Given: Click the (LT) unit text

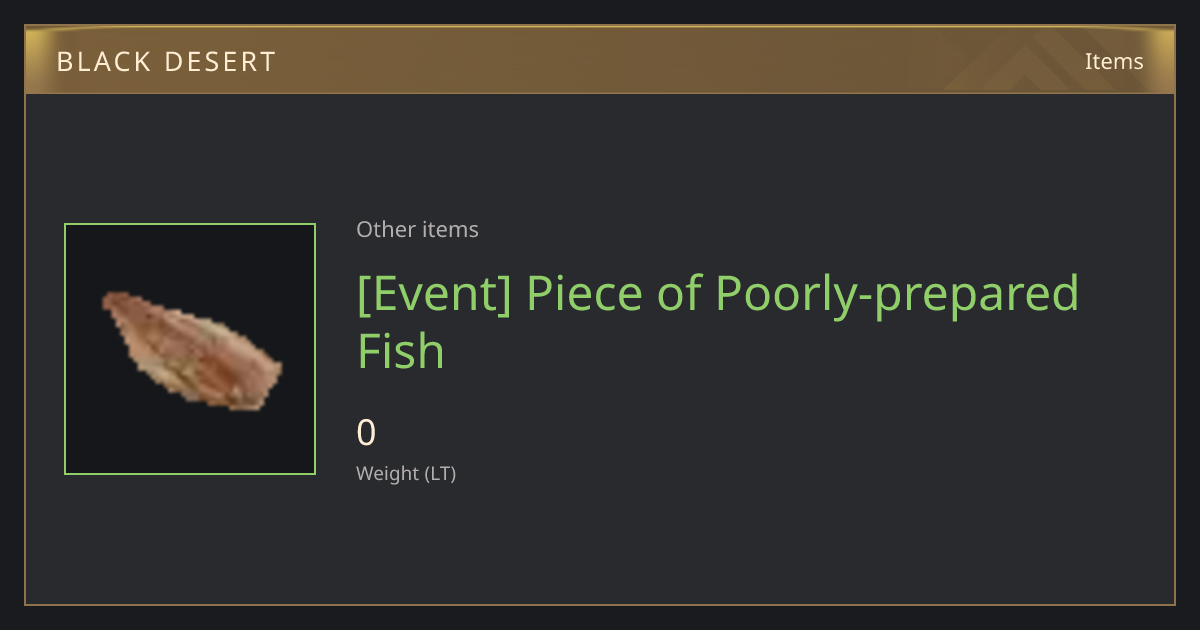Looking at the screenshot, I should tap(440, 473).
